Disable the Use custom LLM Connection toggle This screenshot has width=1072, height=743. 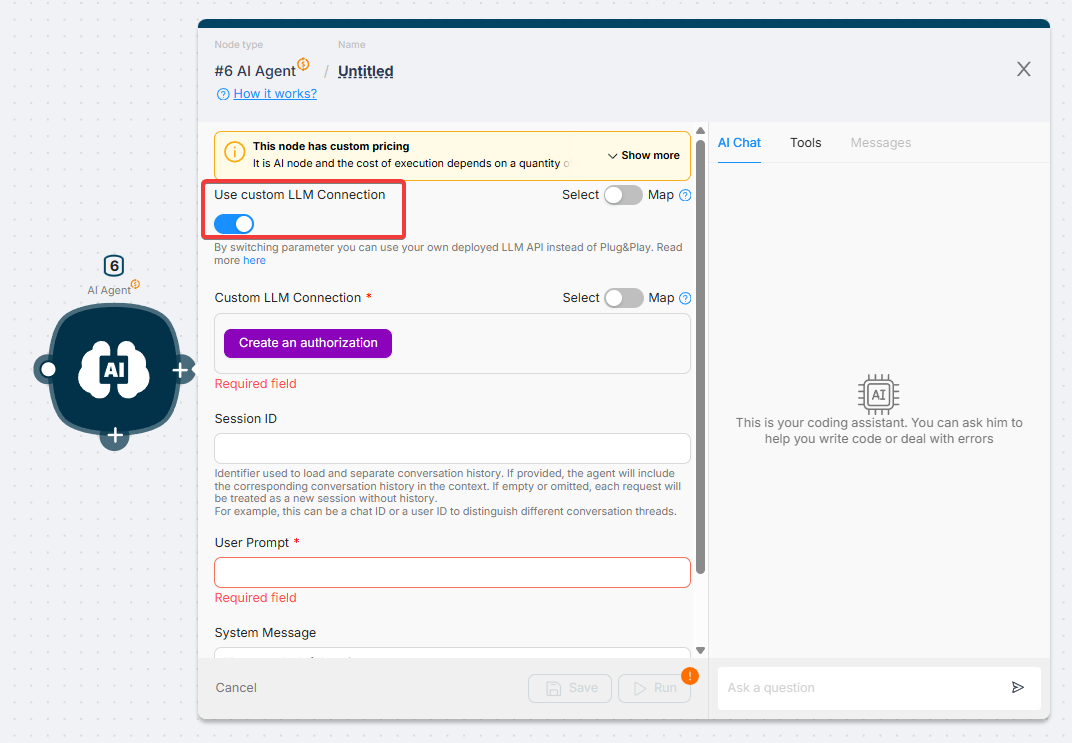[x=233, y=224]
